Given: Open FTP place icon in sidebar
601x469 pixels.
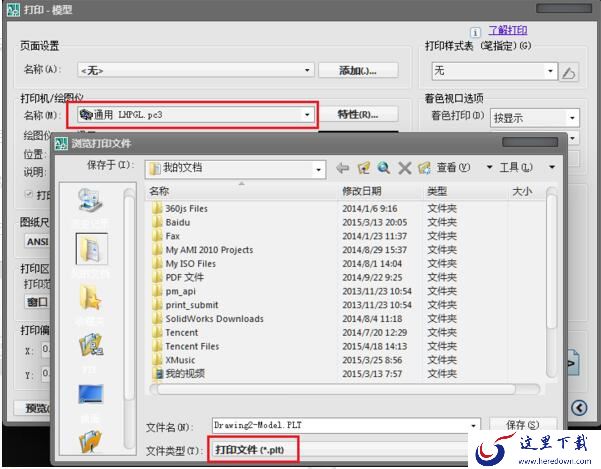Looking at the screenshot, I should [x=91, y=344].
